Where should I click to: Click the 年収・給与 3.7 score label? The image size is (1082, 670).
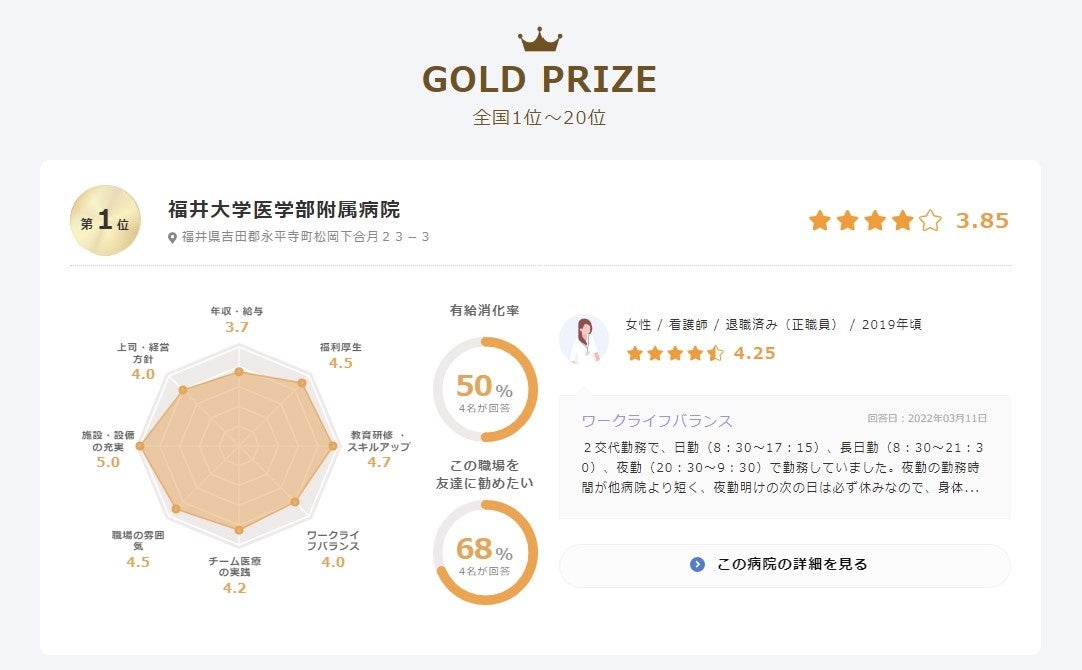(237, 320)
